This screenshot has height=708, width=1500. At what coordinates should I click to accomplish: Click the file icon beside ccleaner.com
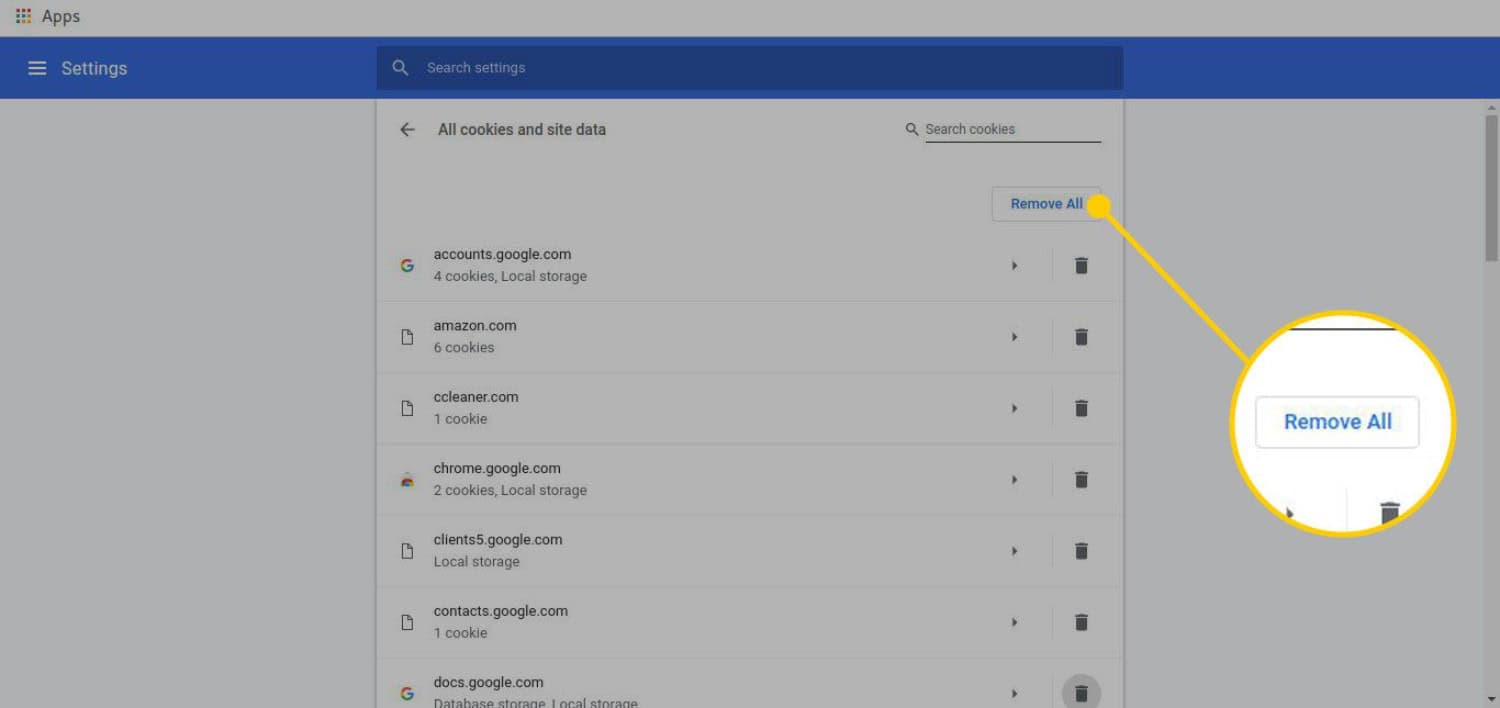[x=407, y=408]
